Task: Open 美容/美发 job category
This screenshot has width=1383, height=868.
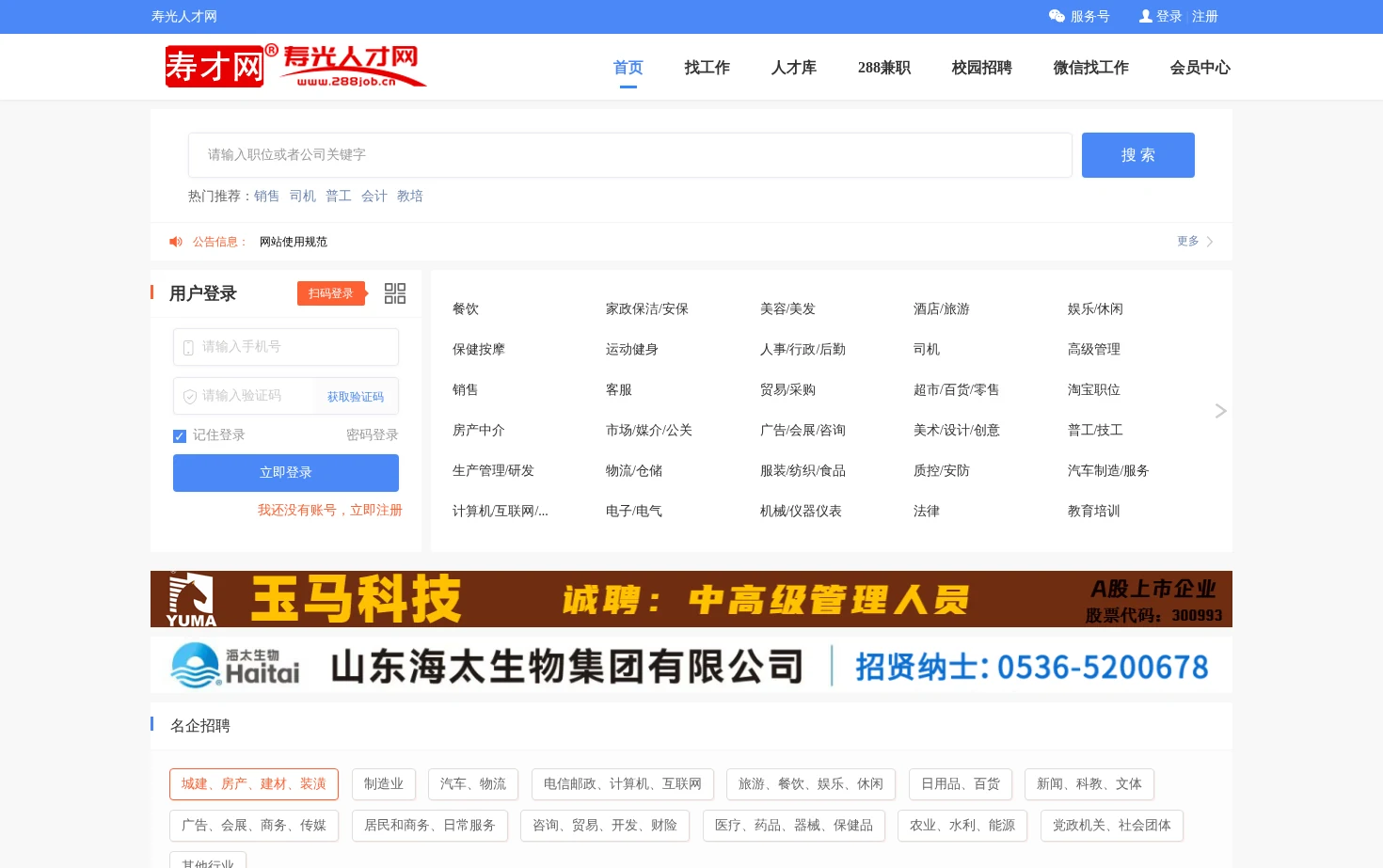Action: click(787, 308)
